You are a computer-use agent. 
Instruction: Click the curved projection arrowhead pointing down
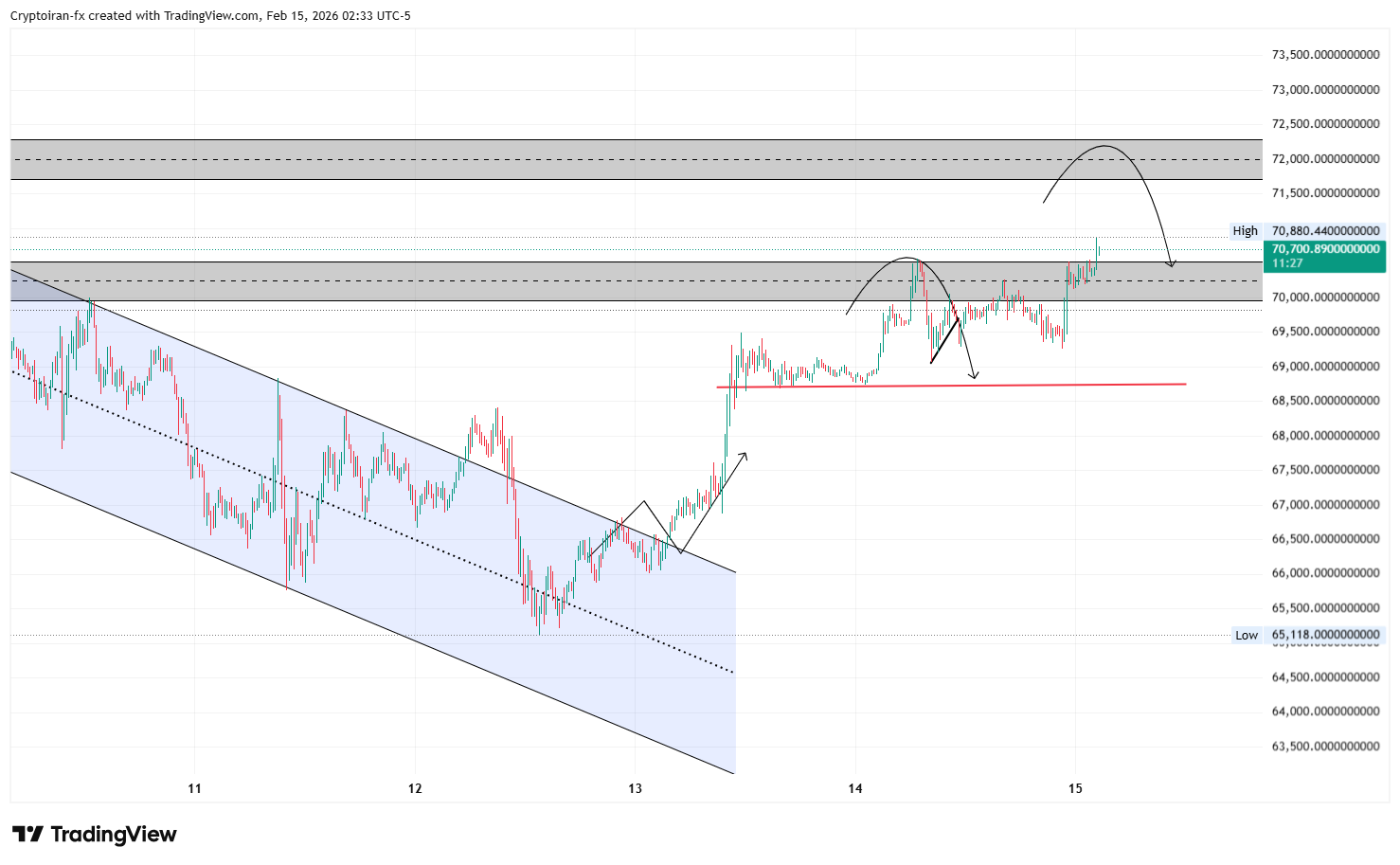coord(1172,264)
